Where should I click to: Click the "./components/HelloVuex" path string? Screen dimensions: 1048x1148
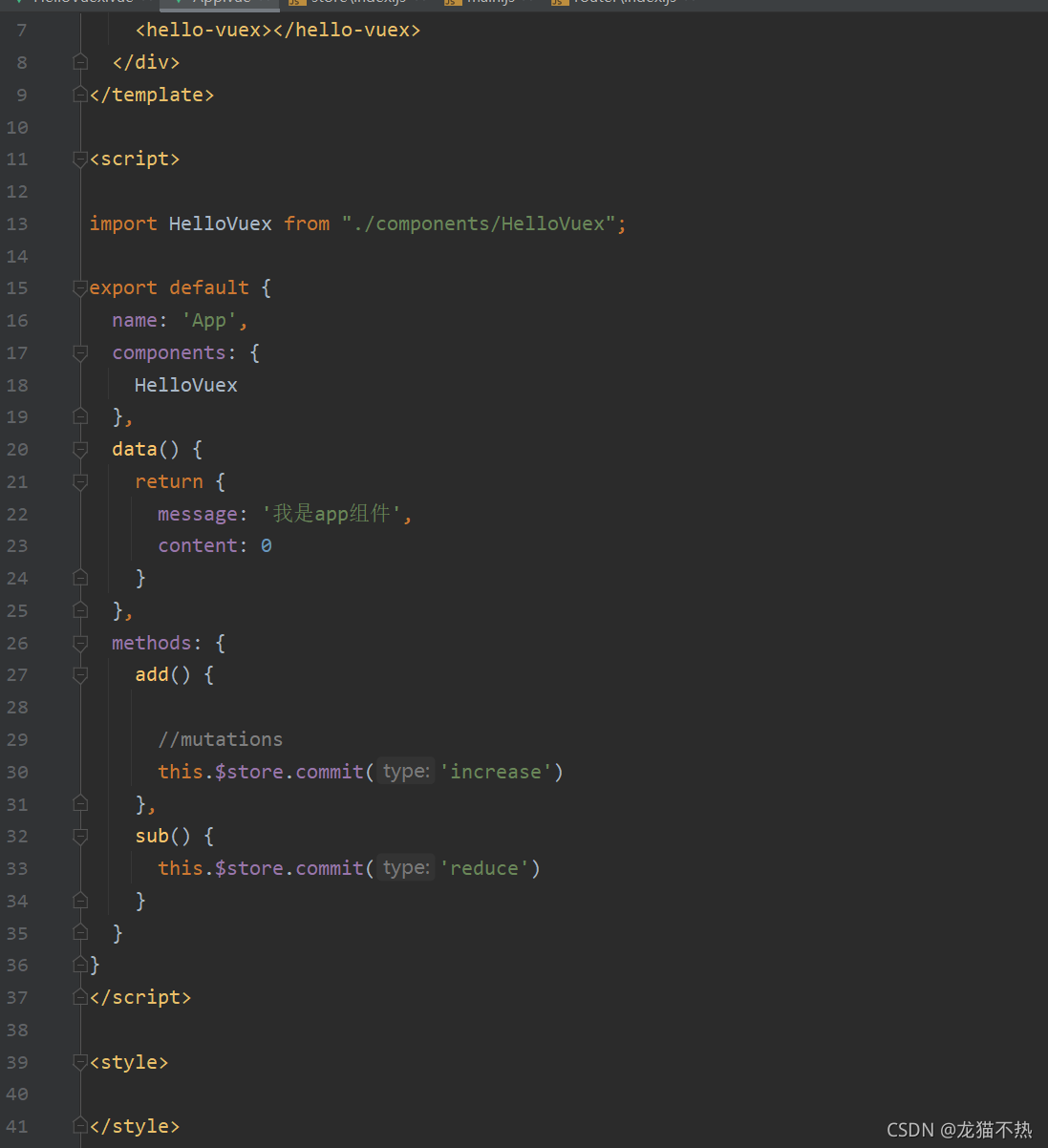(x=479, y=224)
